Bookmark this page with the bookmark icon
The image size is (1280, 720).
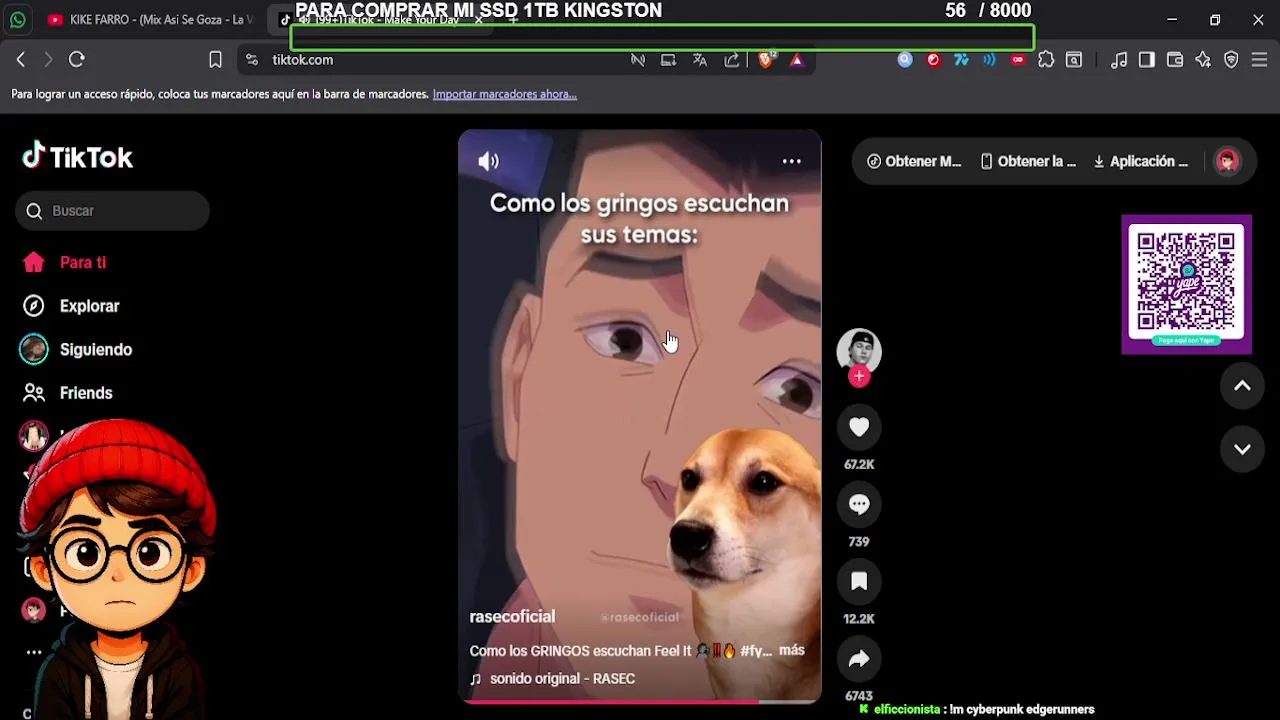pos(215,60)
